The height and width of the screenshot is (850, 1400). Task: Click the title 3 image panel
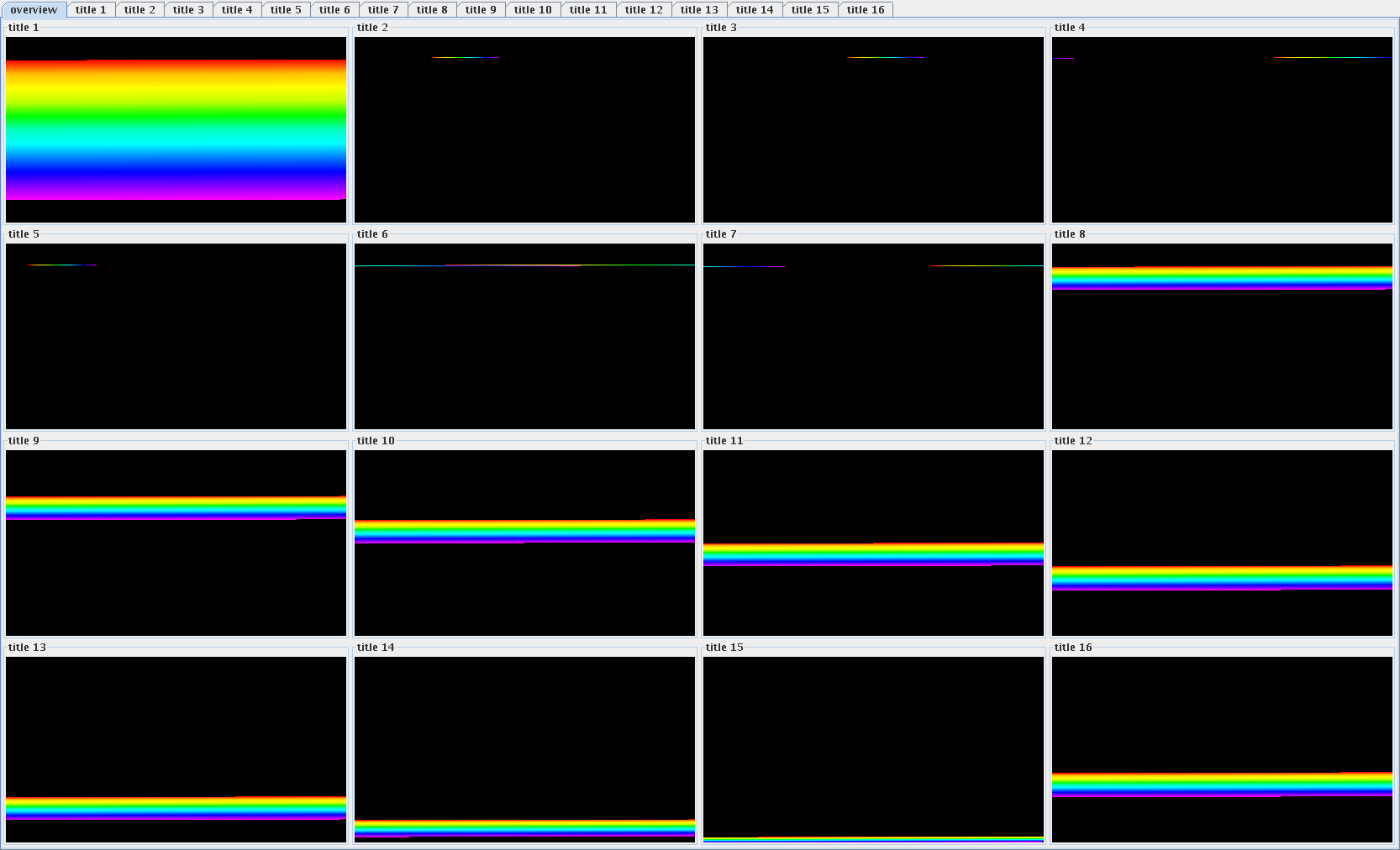click(873, 129)
